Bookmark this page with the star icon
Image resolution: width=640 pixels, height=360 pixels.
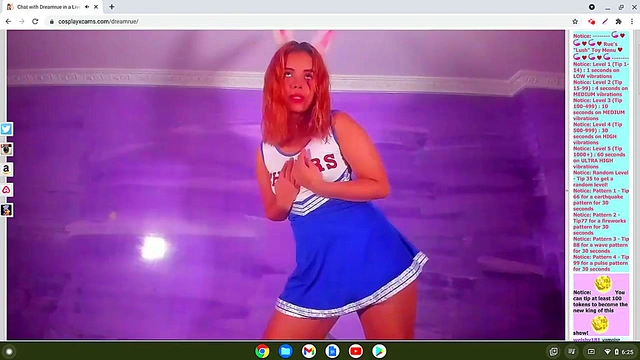(x=575, y=21)
